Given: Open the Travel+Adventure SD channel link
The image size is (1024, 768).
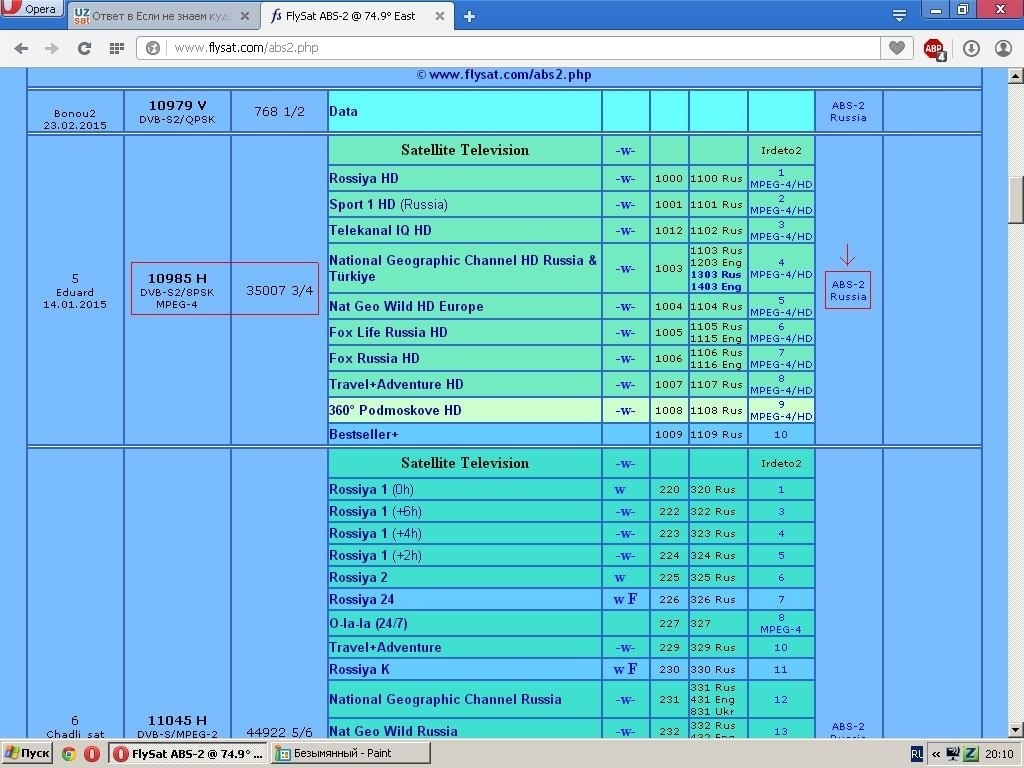Looking at the screenshot, I should coord(385,648).
